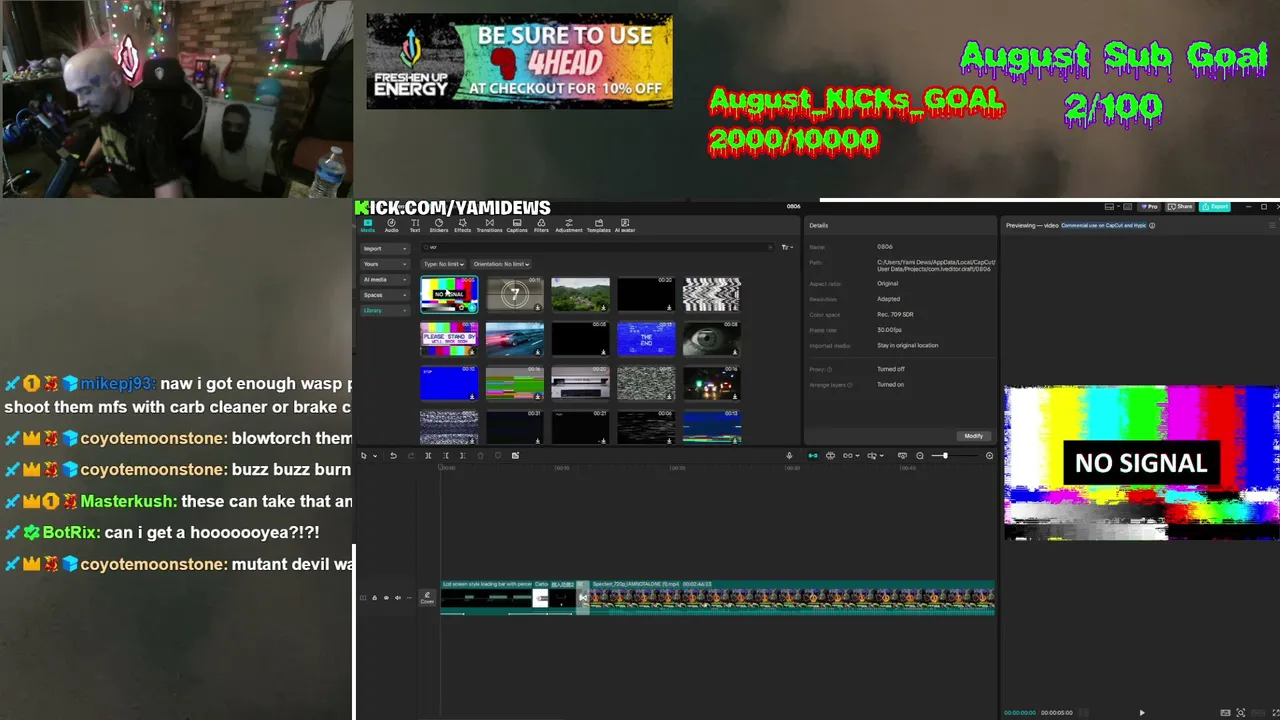Click the Arrange layers info icon

(x=849, y=385)
